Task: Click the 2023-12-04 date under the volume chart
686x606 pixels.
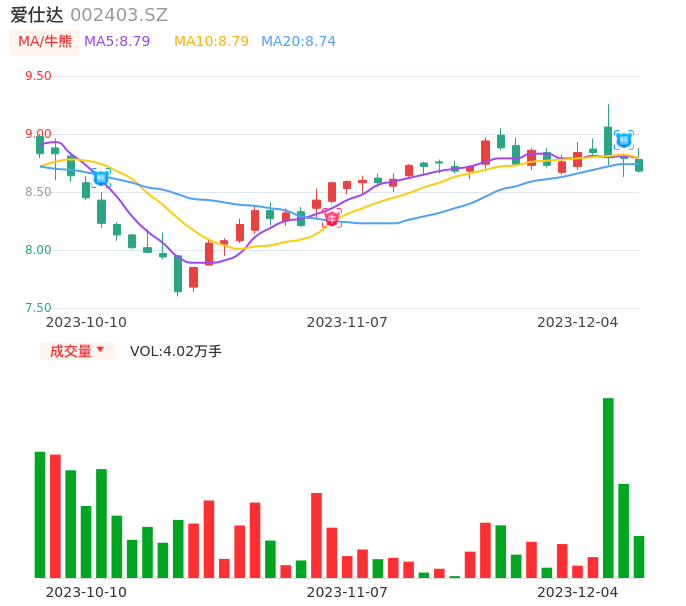Action: point(578,592)
